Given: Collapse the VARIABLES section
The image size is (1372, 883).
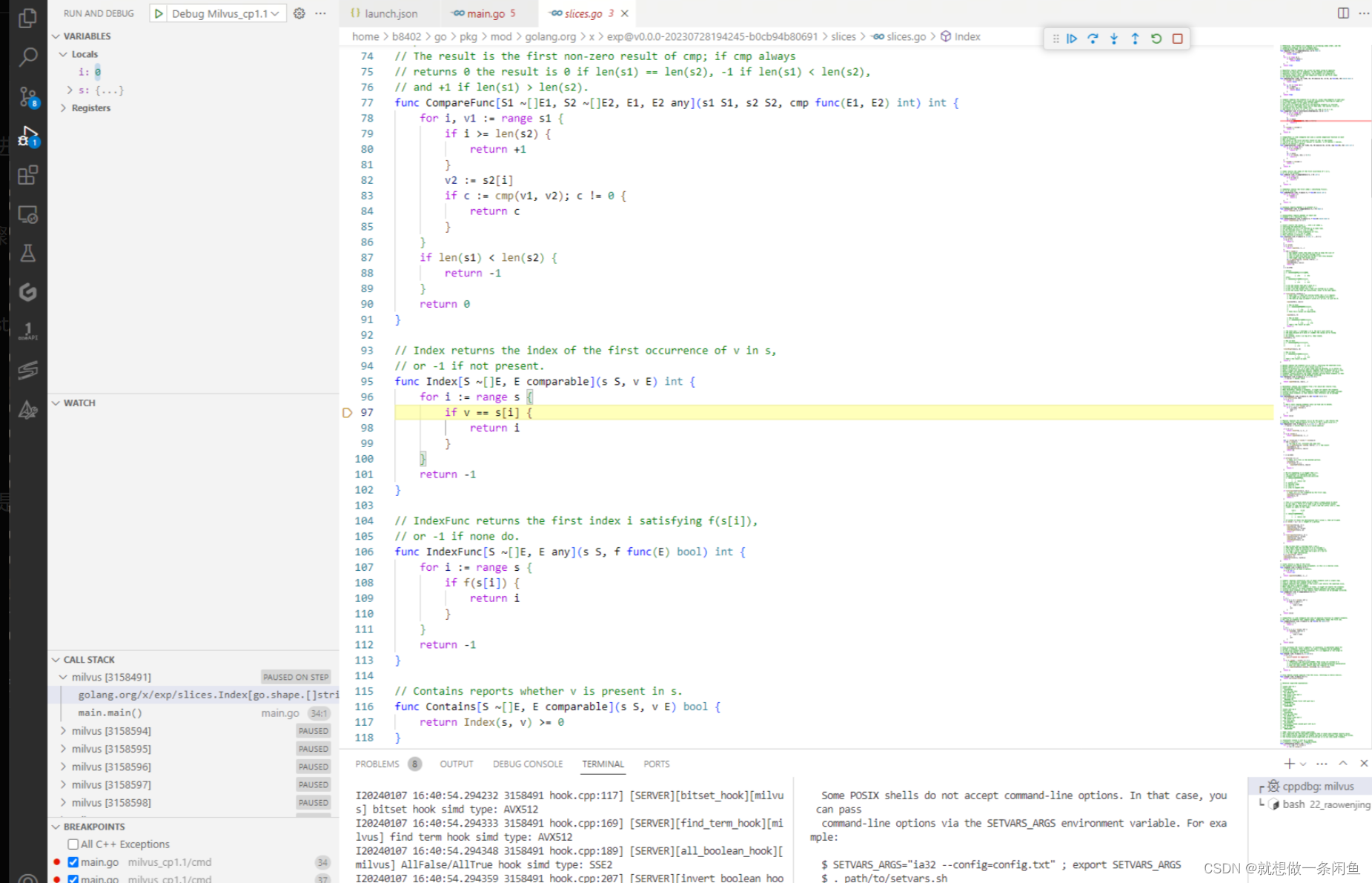Looking at the screenshot, I should (56, 36).
